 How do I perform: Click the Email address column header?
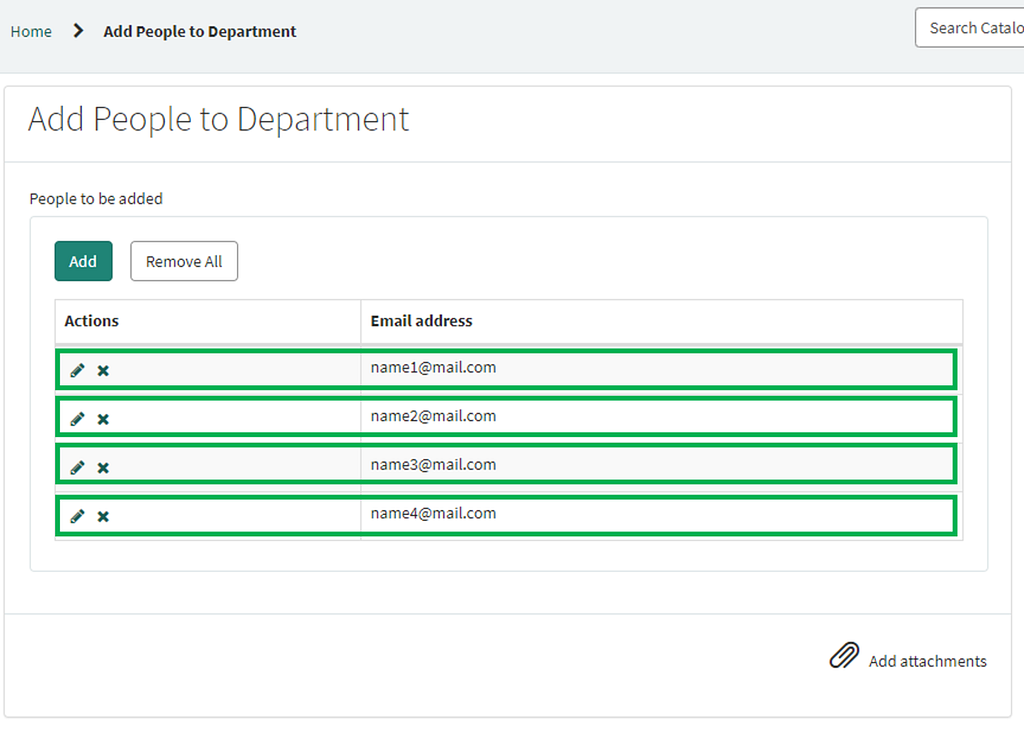click(662, 321)
